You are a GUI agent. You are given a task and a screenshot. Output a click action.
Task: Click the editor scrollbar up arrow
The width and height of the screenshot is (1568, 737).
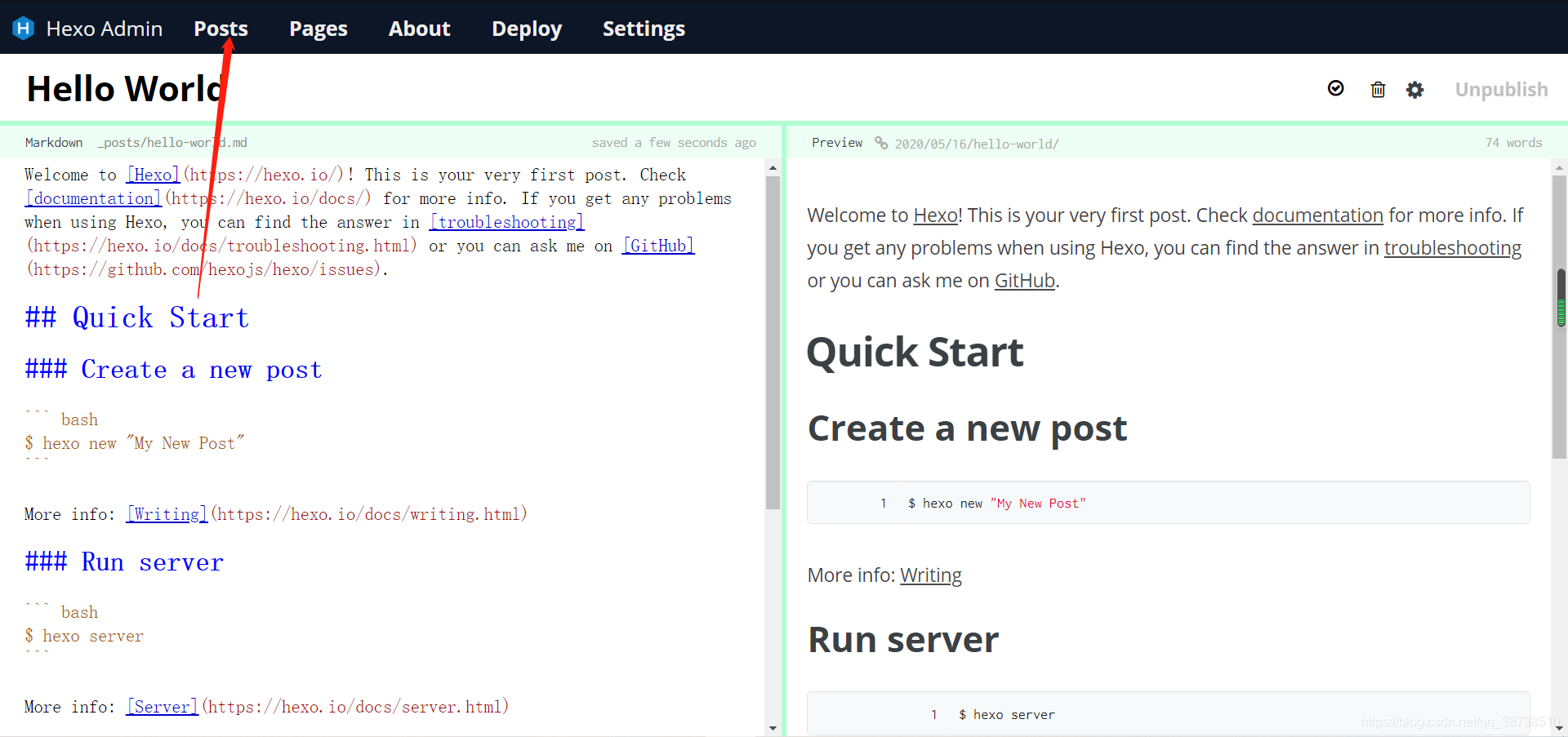click(773, 167)
